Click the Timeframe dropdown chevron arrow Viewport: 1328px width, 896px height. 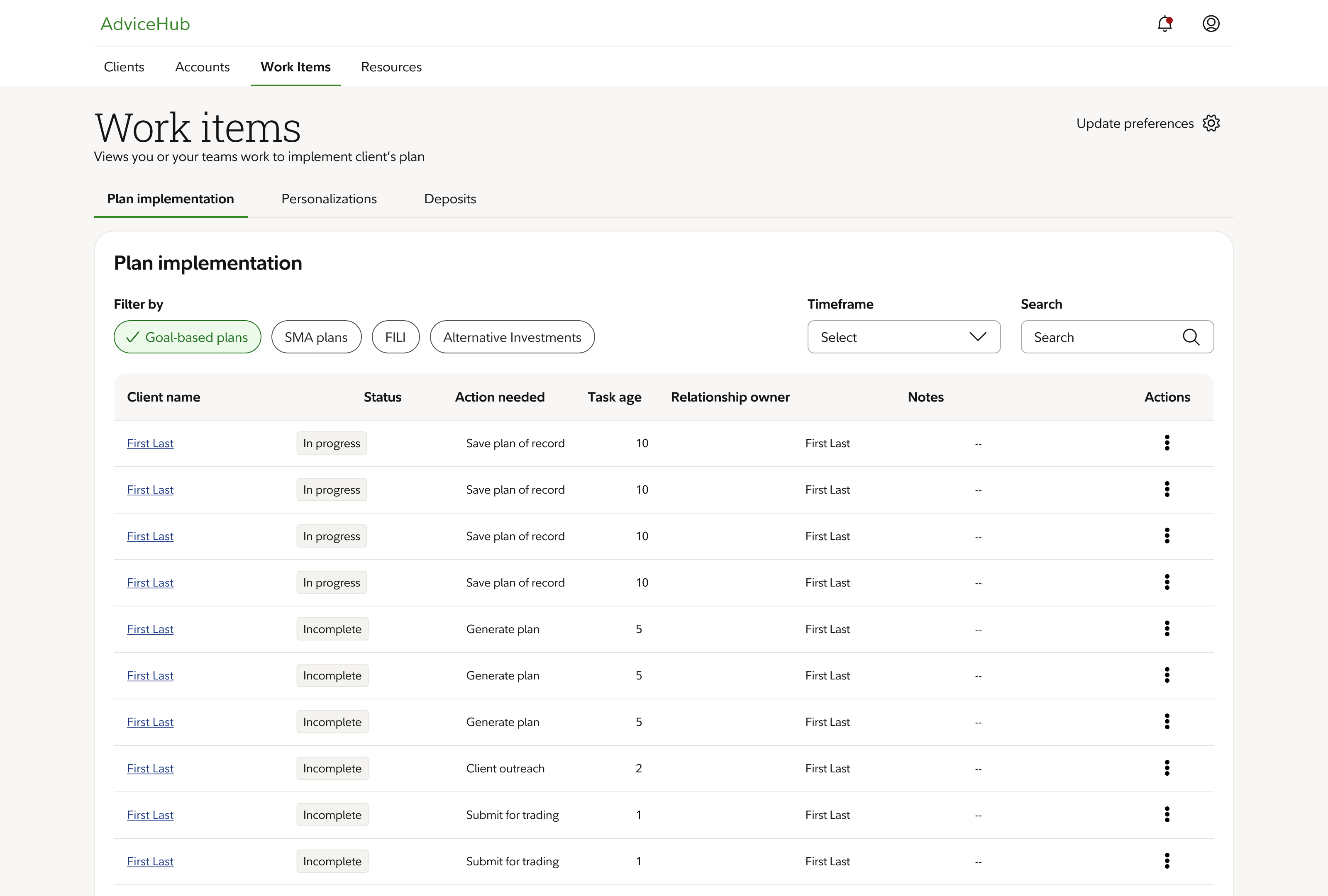click(x=978, y=337)
